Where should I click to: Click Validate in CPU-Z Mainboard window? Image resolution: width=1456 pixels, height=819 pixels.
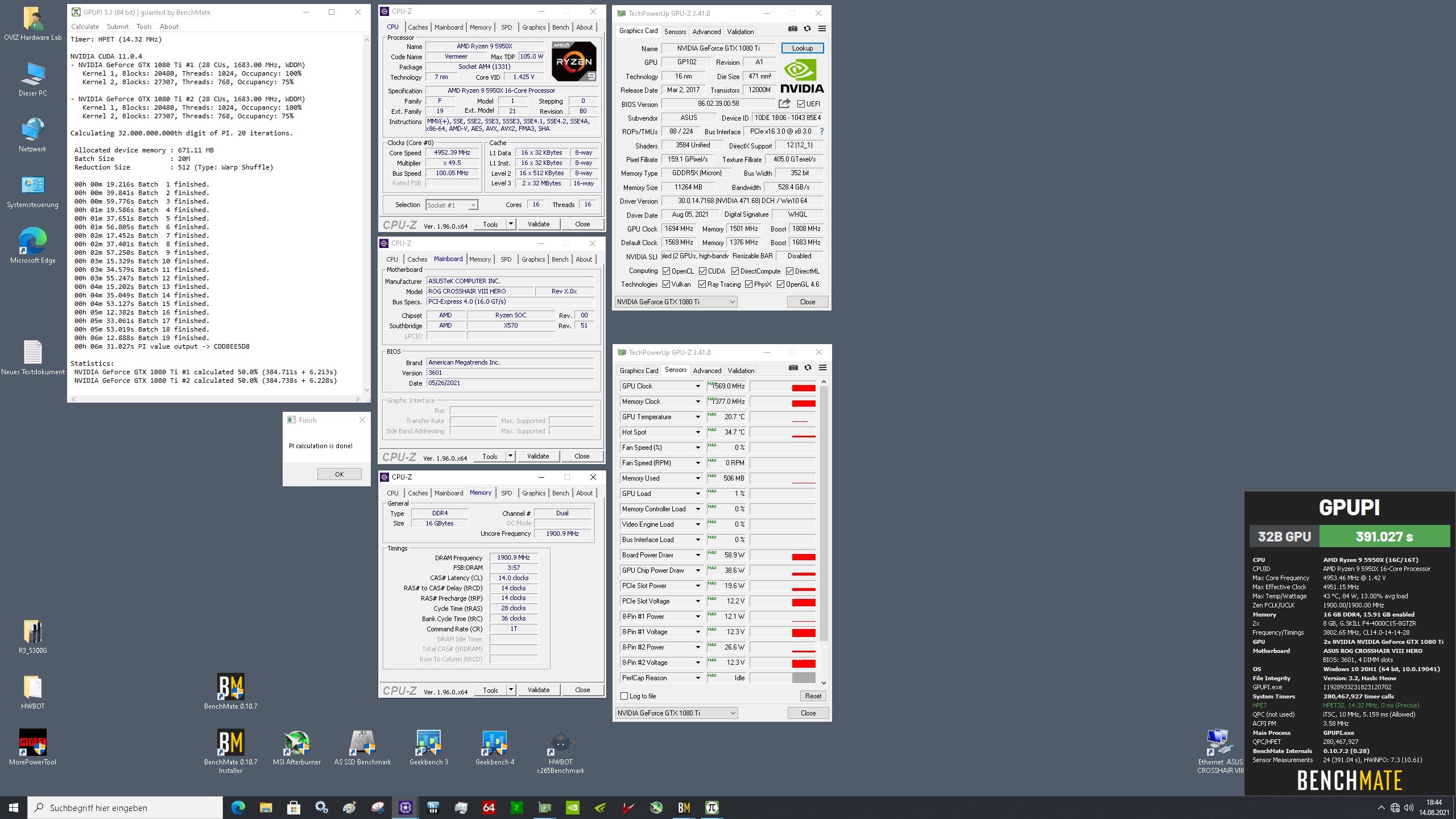(538, 456)
